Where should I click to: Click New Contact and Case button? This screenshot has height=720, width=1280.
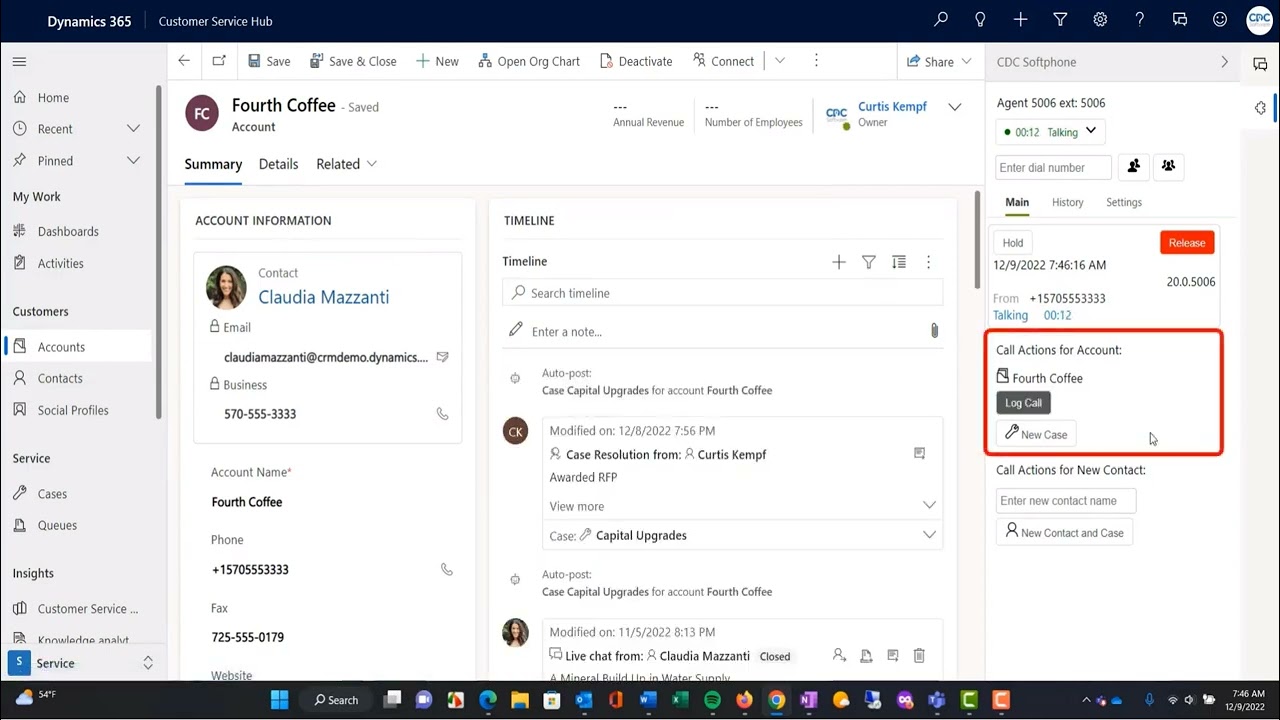click(x=1064, y=532)
